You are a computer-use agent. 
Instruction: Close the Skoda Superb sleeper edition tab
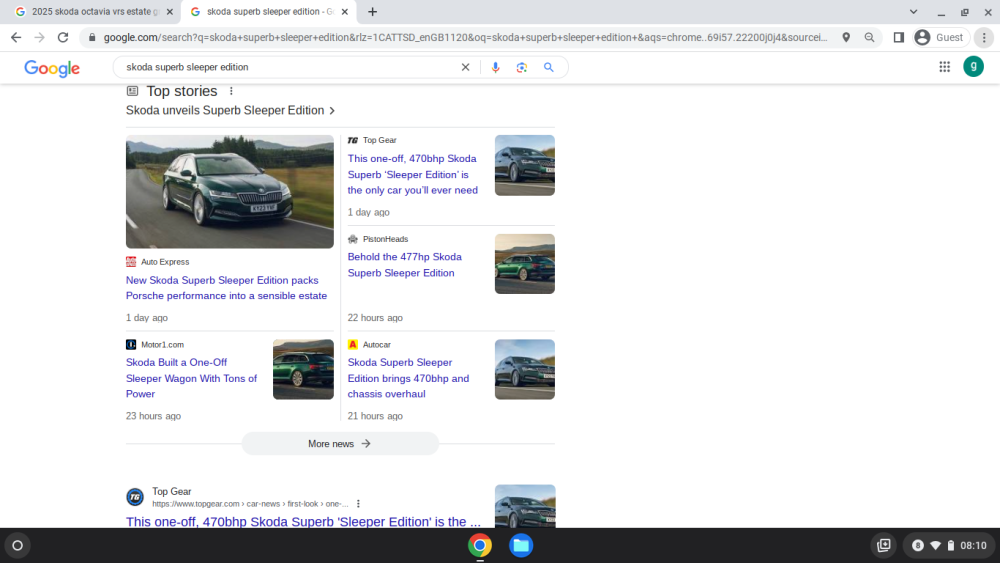pyautogui.click(x=344, y=11)
